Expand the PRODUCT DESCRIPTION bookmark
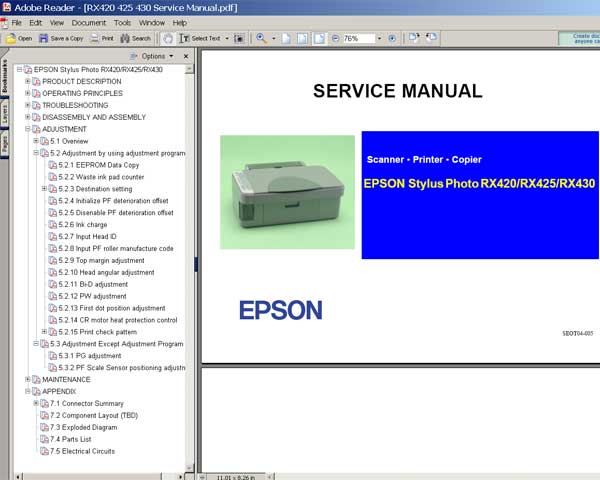Screen dimensions: 600x480 [28, 81]
